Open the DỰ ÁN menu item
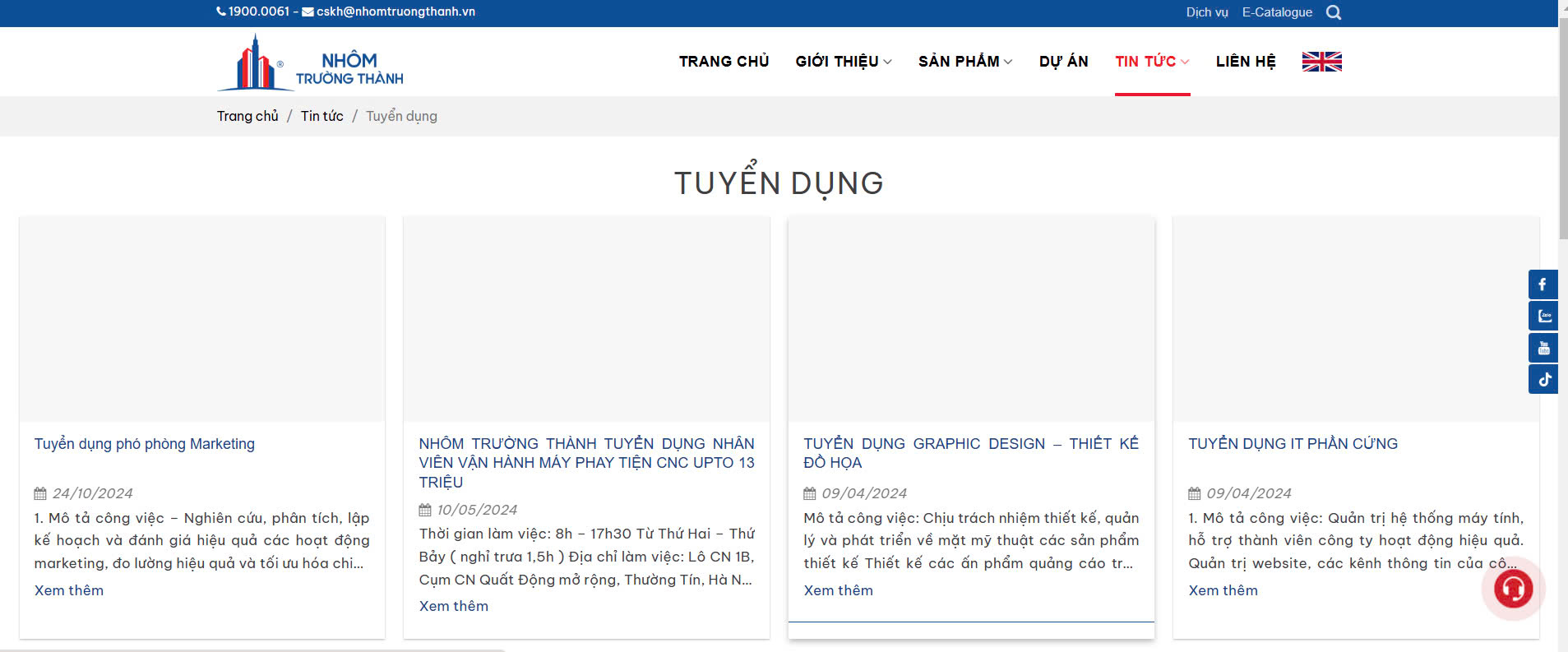The height and width of the screenshot is (652, 1568). pyautogui.click(x=1063, y=62)
